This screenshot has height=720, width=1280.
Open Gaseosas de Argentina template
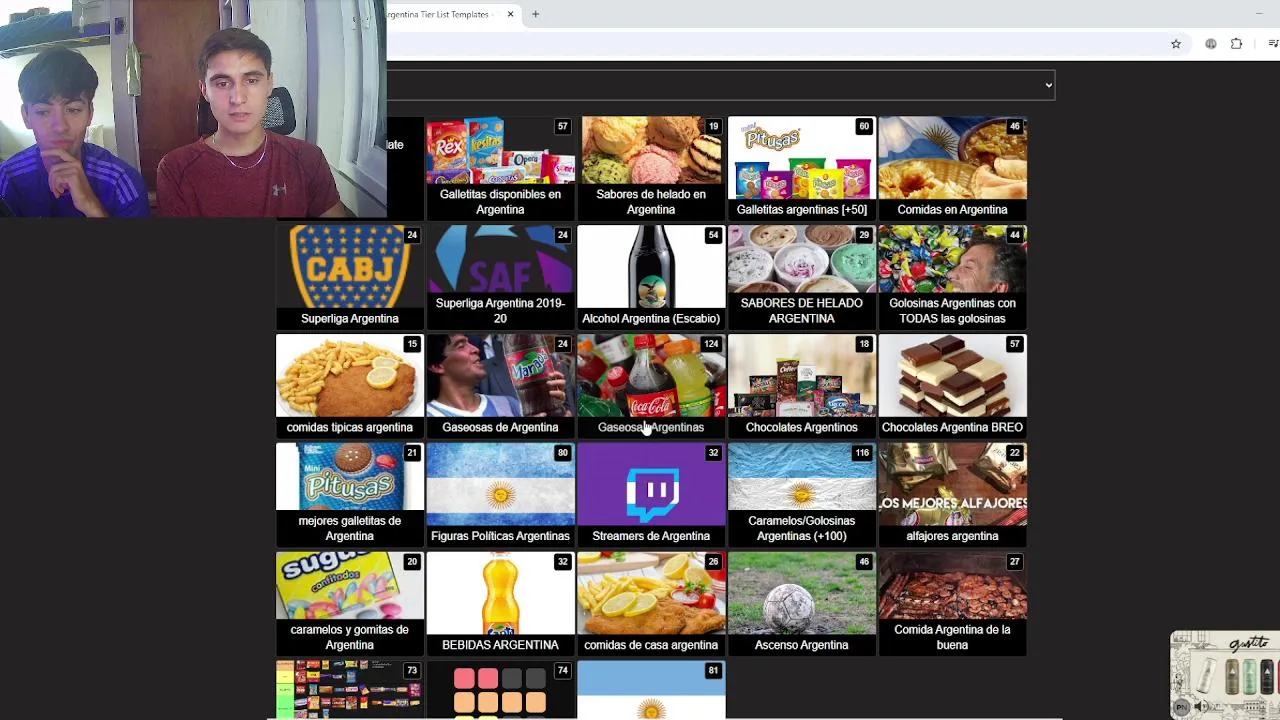coord(500,386)
